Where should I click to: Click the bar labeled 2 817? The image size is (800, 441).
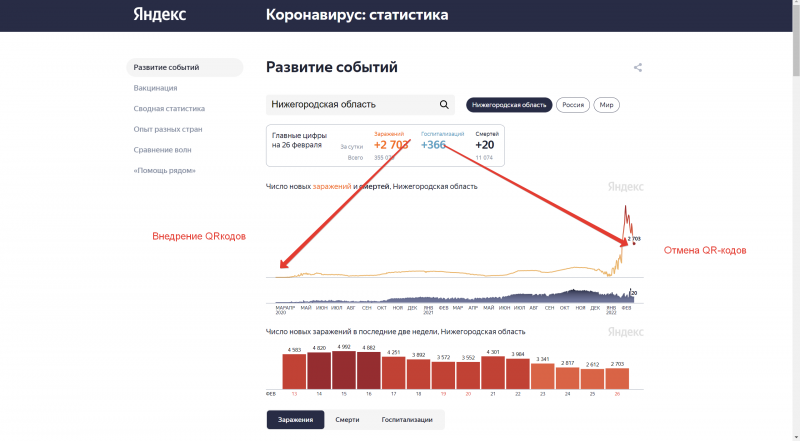[567, 378]
